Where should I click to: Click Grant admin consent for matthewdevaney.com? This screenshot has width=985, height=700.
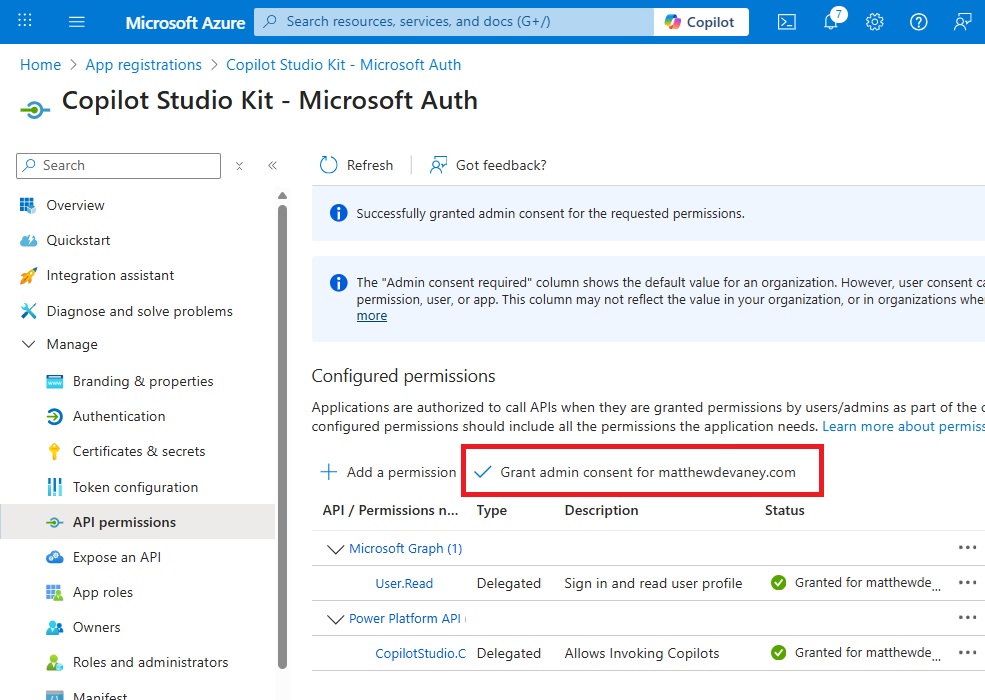pos(637,472)
